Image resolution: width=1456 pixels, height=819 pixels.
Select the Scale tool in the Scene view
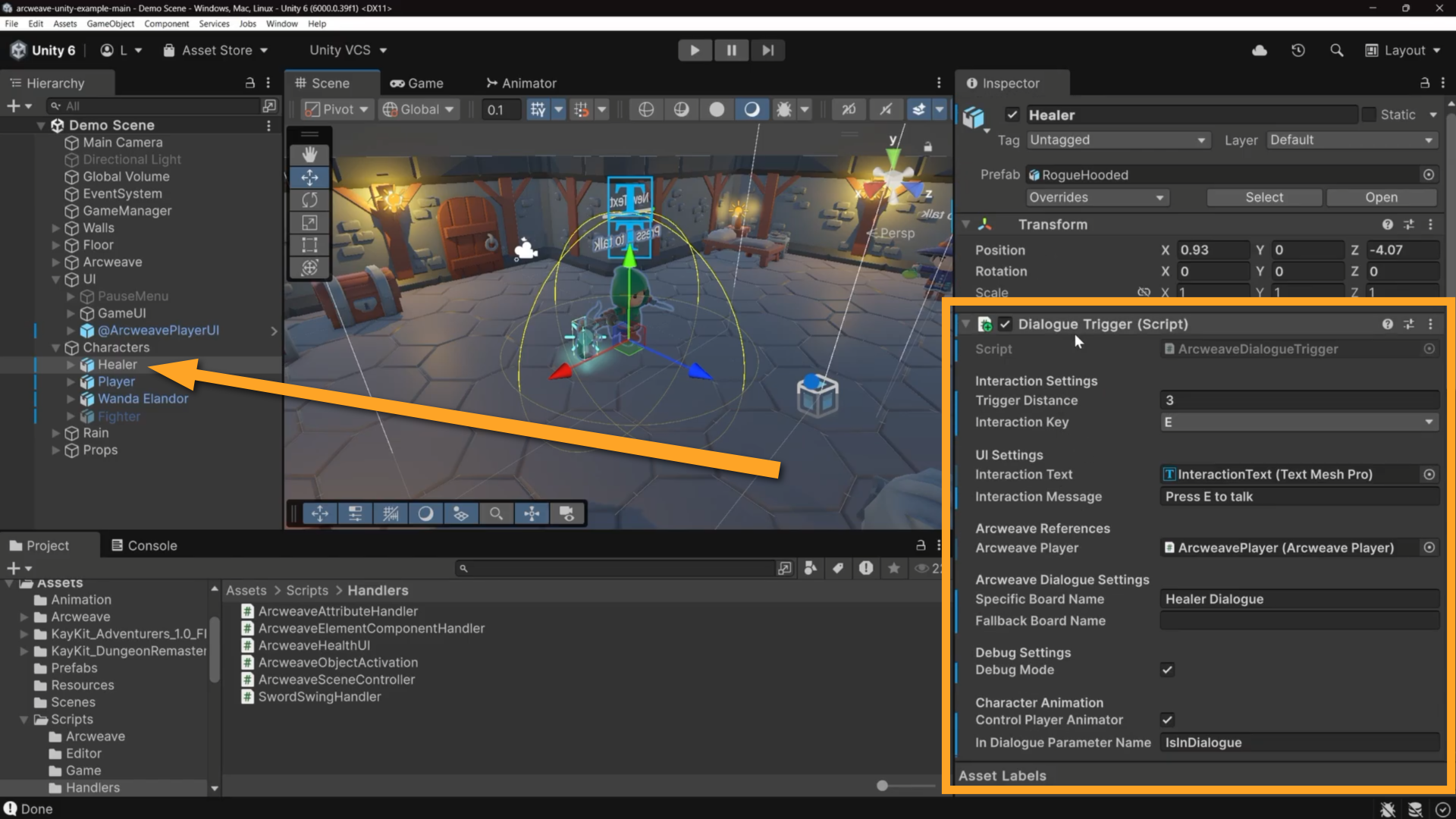pyautogui.click(x=309, y=223)
